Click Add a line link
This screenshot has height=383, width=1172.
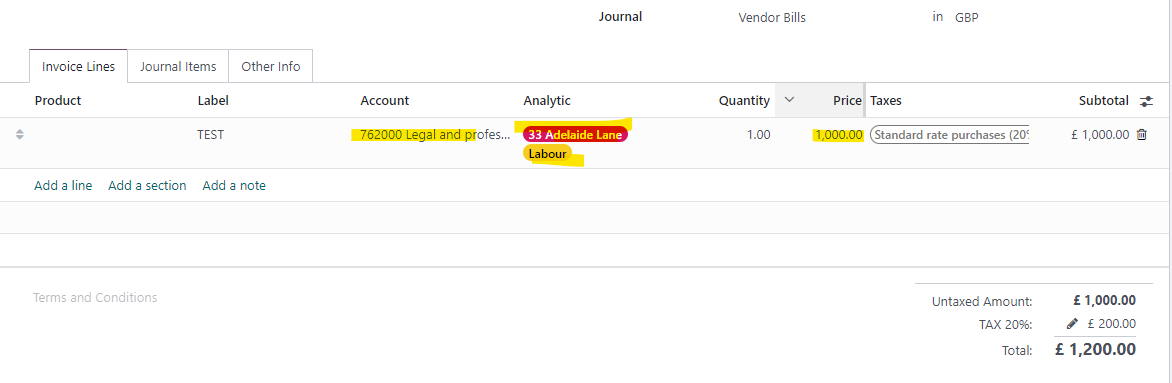click(x=64, y=186)
